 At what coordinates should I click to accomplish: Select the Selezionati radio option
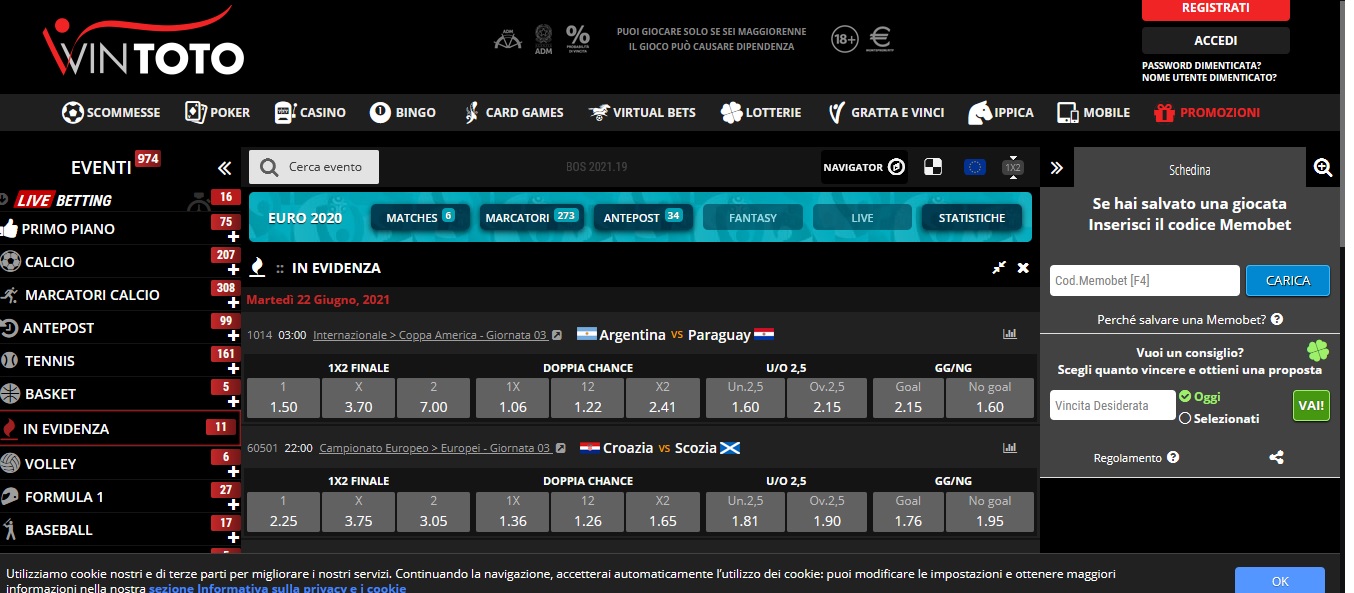tap(1219, 418)
